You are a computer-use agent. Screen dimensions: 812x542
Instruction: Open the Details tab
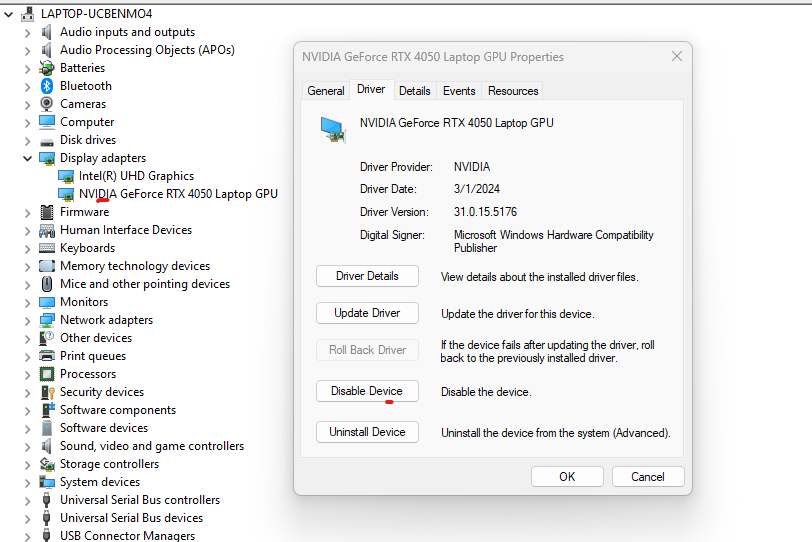415,91
